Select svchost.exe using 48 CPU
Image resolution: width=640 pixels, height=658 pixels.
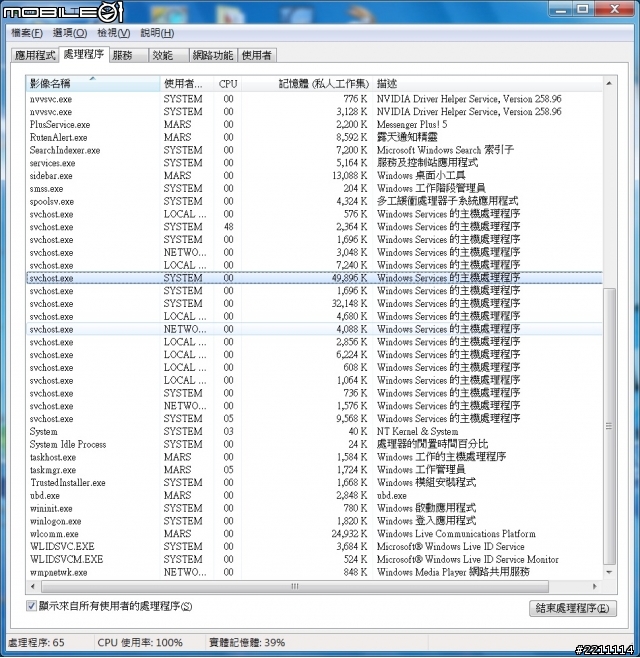314,227
